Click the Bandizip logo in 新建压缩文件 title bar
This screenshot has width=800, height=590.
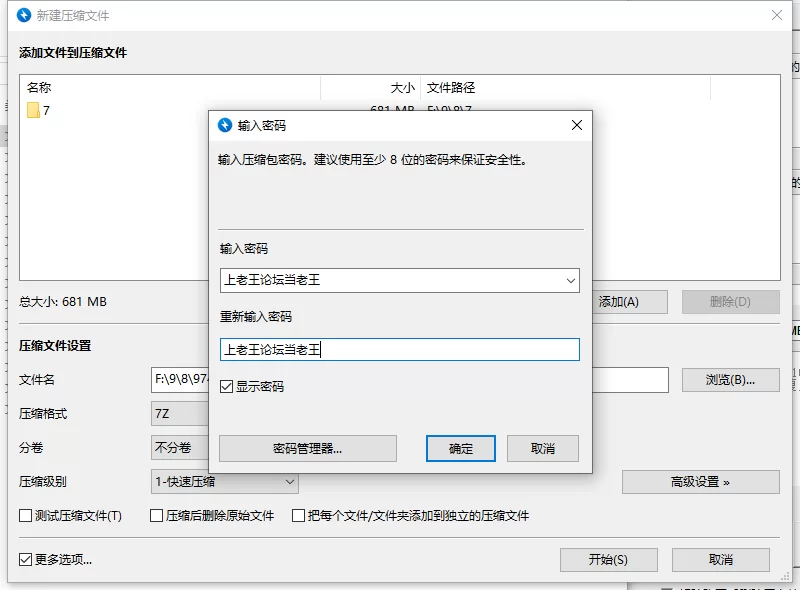pos(24,15)
